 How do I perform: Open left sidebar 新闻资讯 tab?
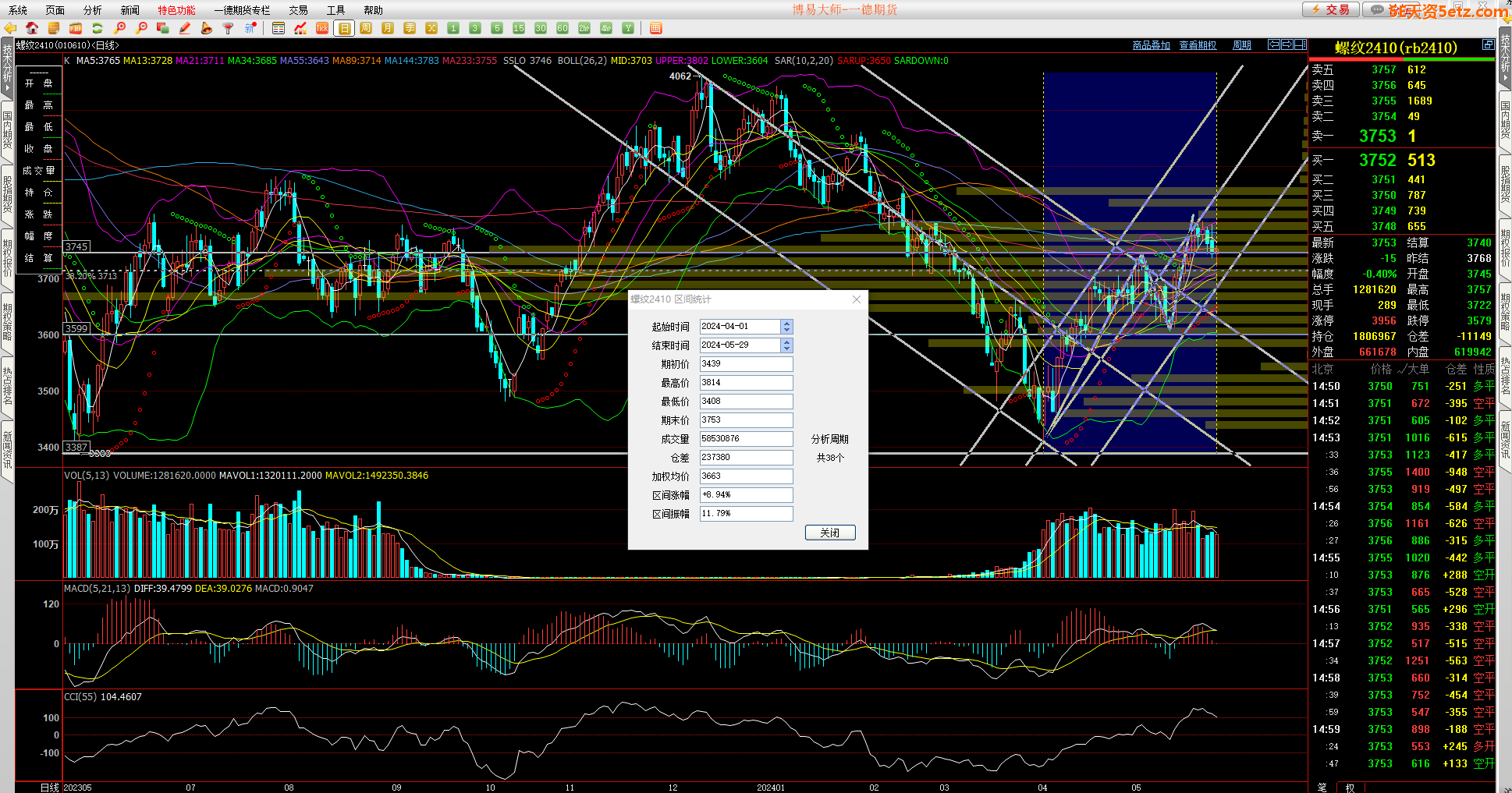coord(7,450)
